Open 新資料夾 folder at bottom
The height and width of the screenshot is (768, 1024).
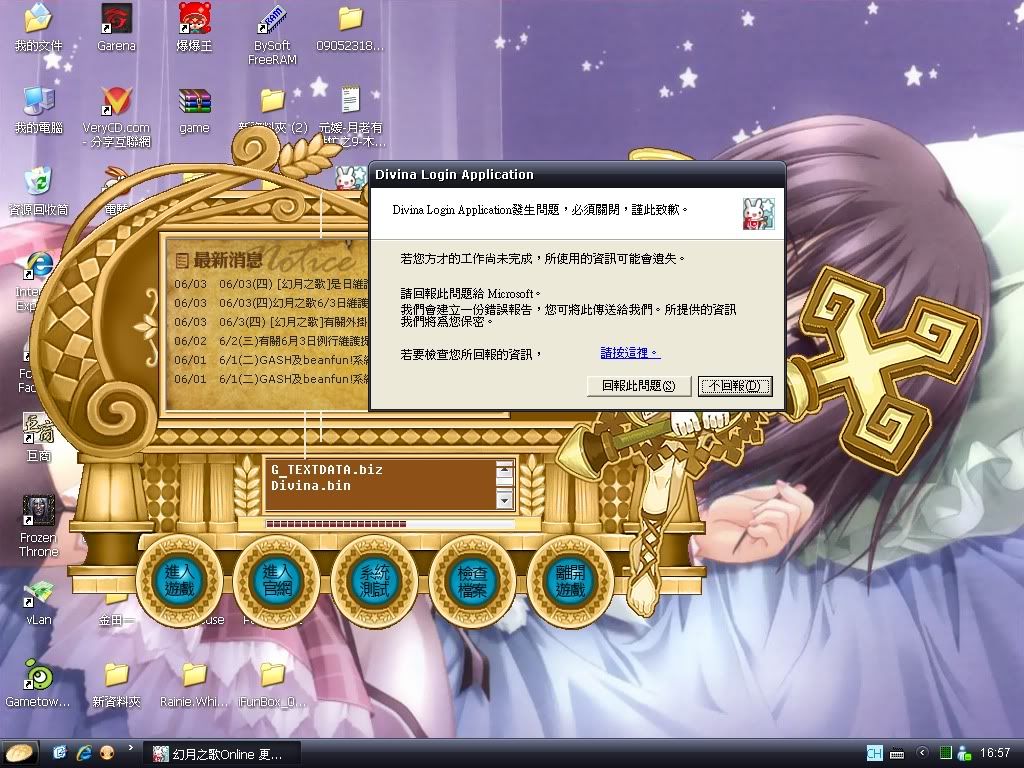coord(116,683)
